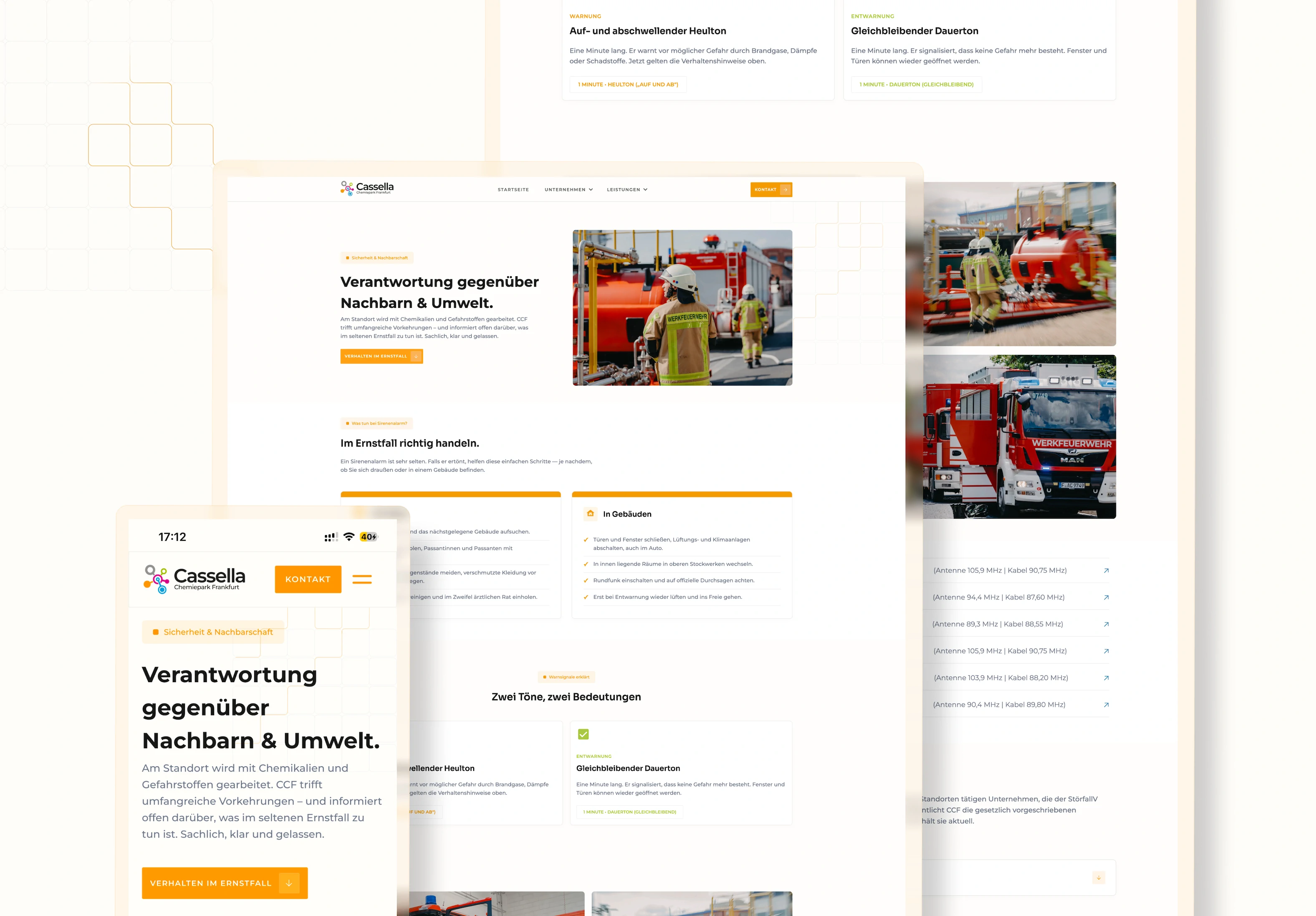Click 1 MINUTE · DAUERTON badge in top page
Viewport: 1316px width, 916px height.
[x=917, y=84]
